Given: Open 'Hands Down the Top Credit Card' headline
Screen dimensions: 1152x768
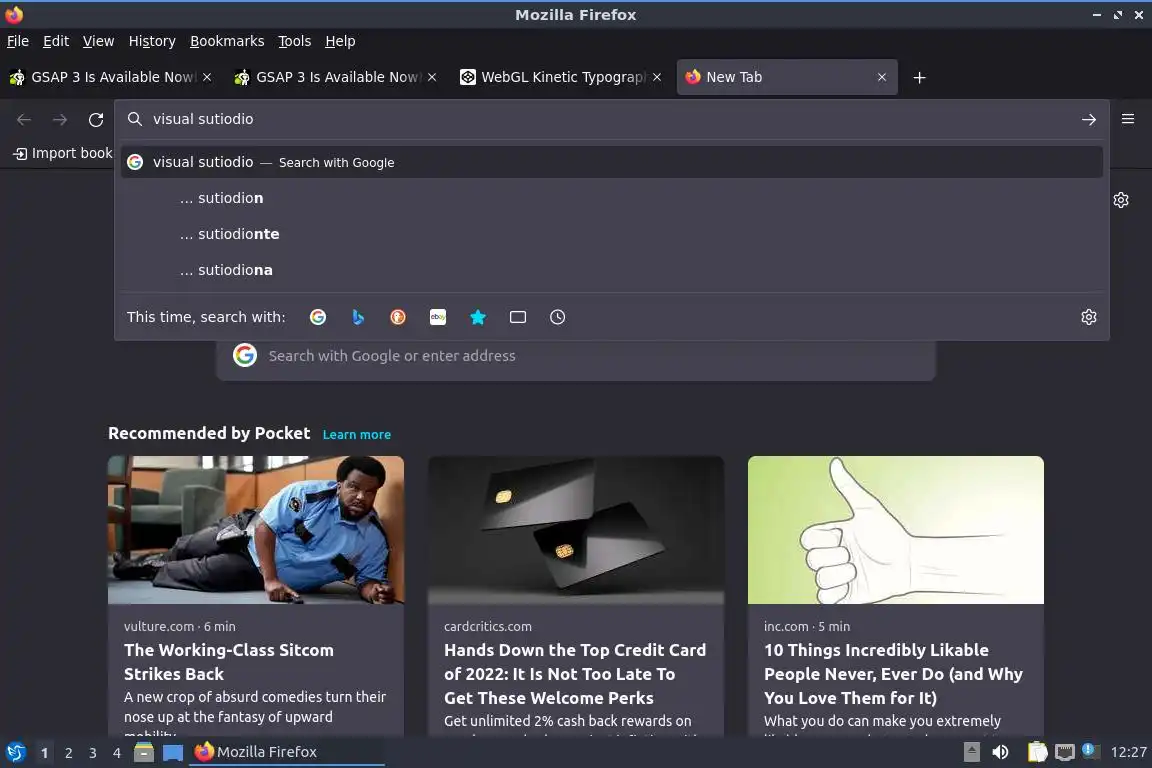Looking at the screenshot, I should [575, 674].
